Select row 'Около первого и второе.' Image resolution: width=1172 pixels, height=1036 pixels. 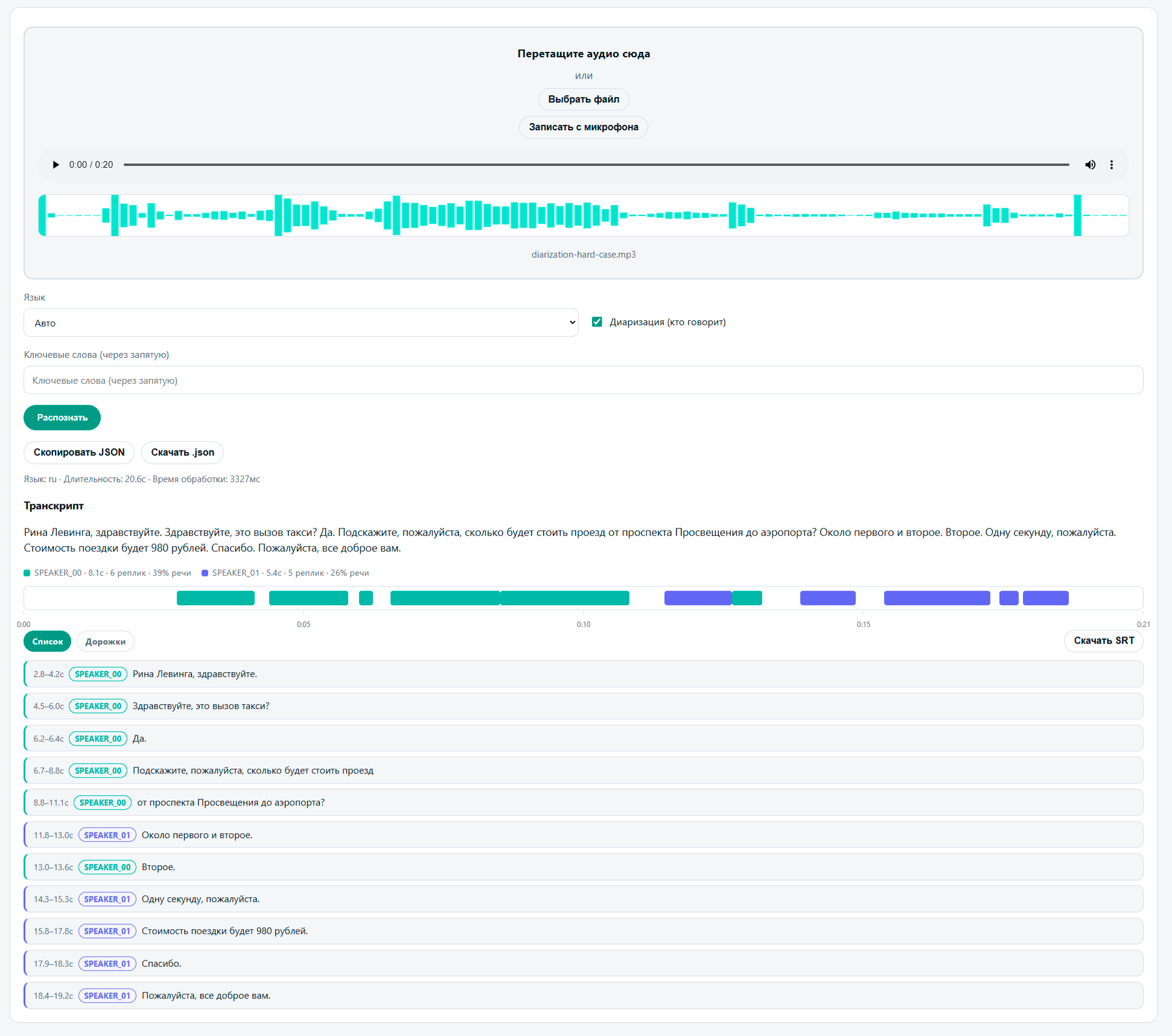(584, 835)
